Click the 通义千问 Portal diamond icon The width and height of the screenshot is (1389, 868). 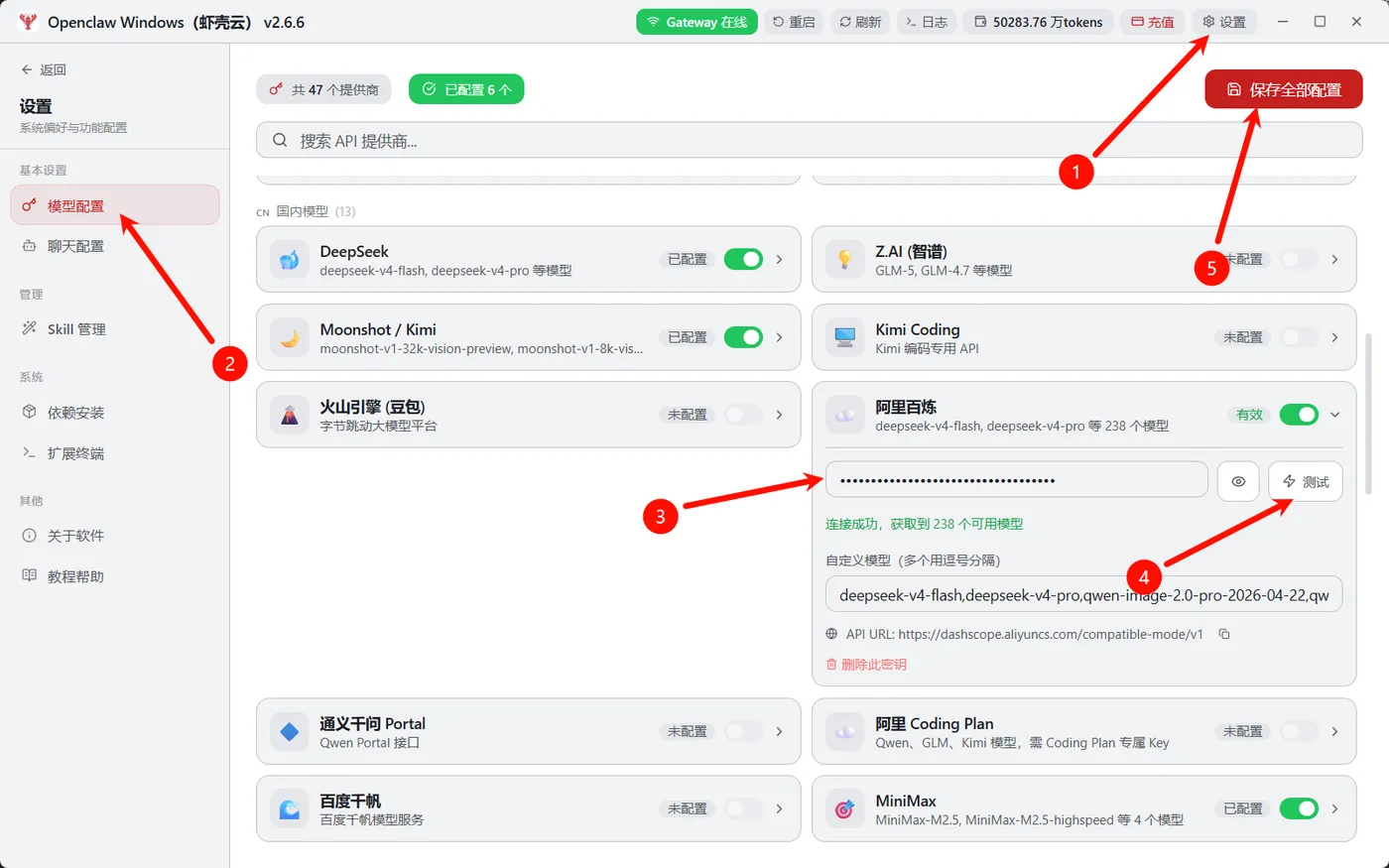(x=290, y=732)
